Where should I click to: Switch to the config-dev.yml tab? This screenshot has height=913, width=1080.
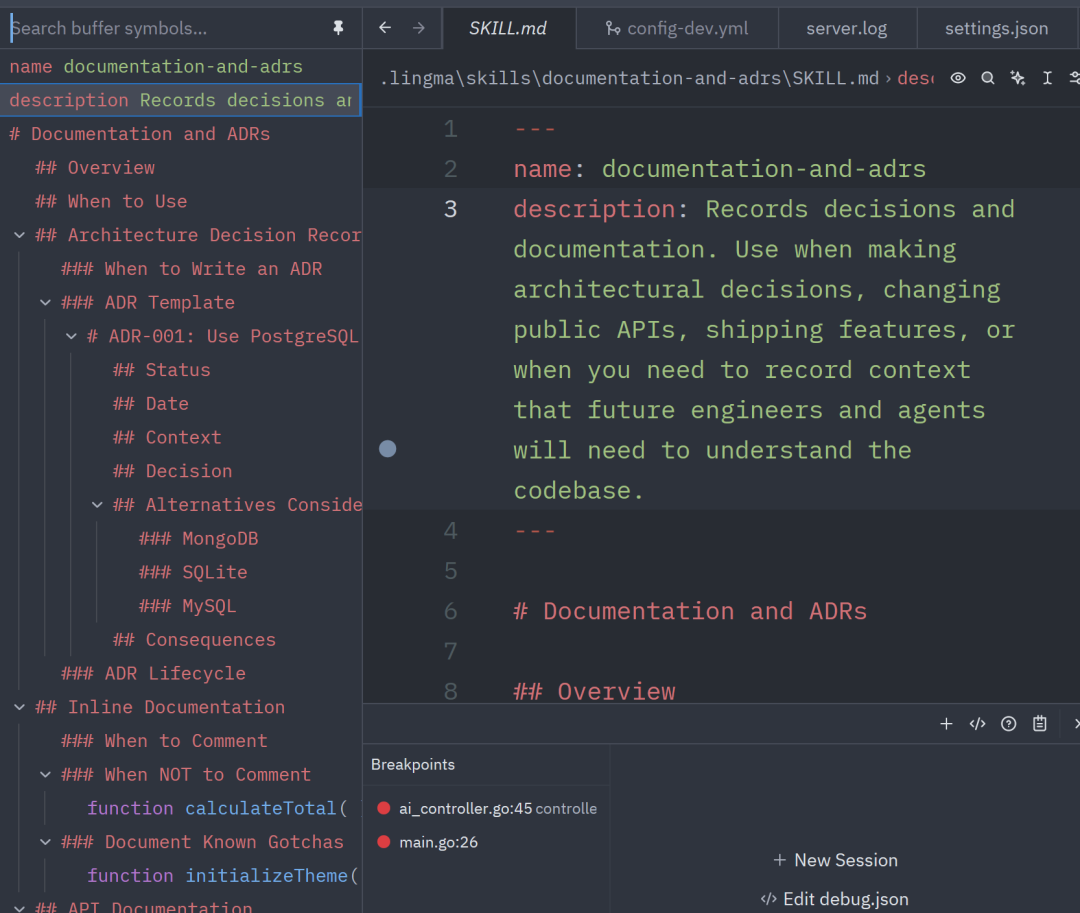click(x=676, y=28)
